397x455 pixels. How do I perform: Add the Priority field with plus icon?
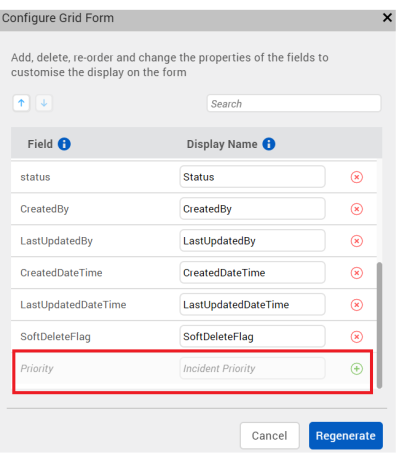(356, 369)
